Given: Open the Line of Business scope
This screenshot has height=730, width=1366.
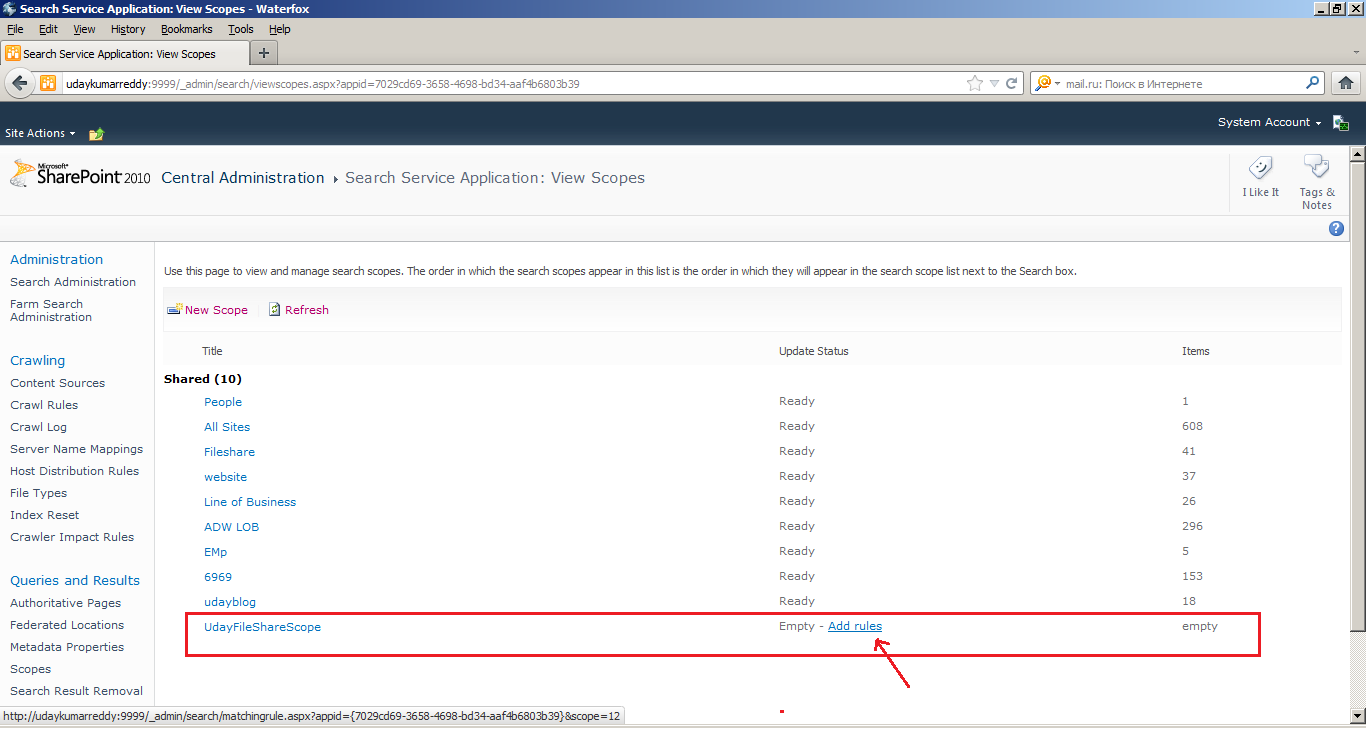Looking at the screenshot, I should (250, 502).
